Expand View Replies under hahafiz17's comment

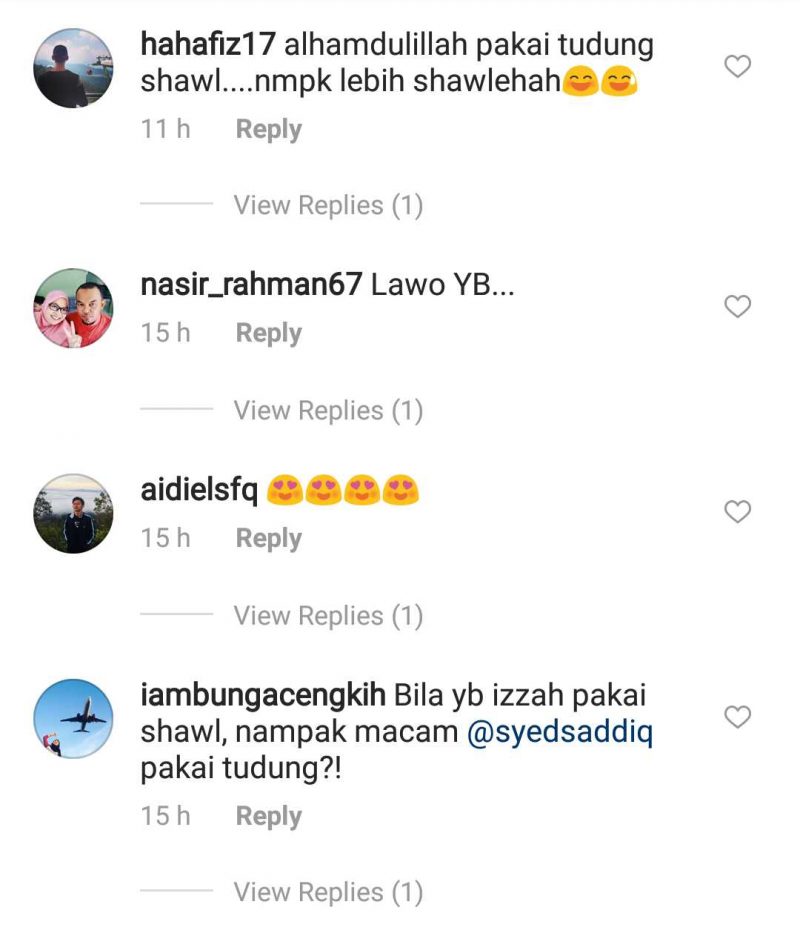pos(328,205)
